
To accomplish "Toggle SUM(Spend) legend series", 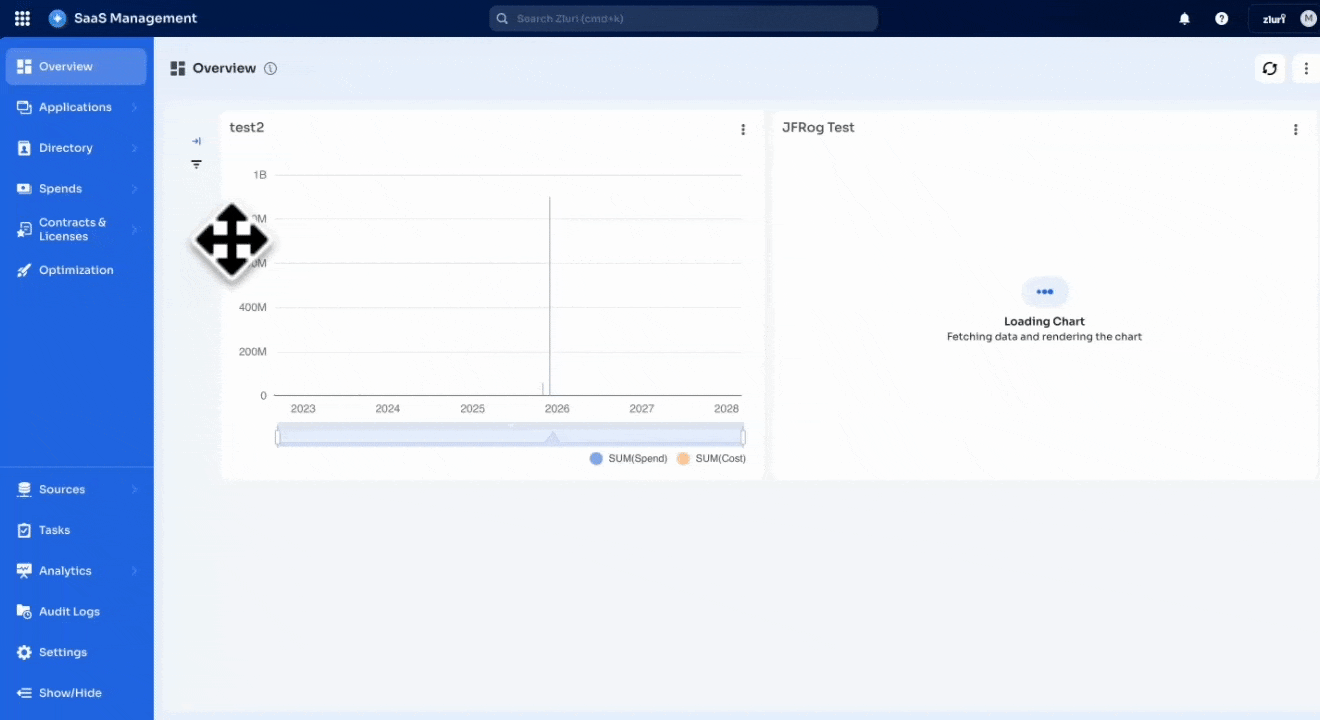I will tap(628, 458).
